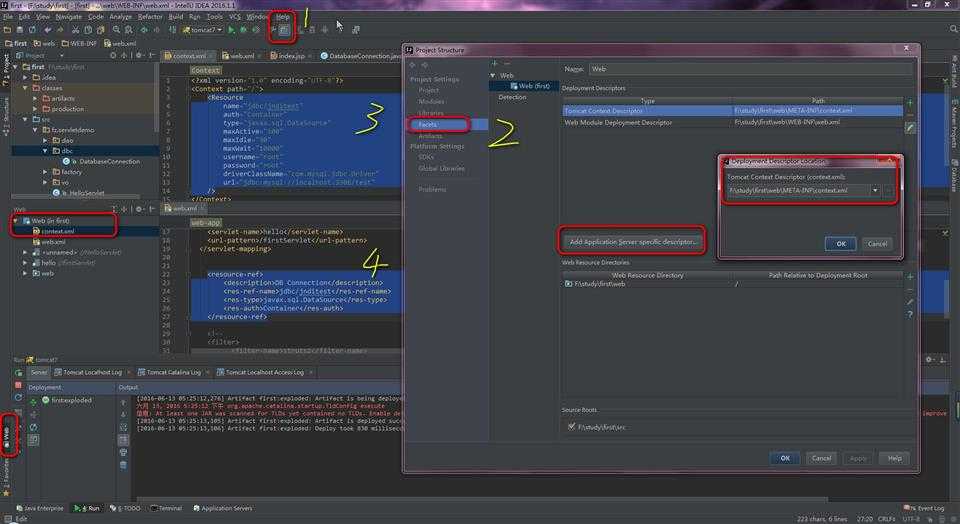Click the Open folder toolbar icon

[x=7, y=29]
